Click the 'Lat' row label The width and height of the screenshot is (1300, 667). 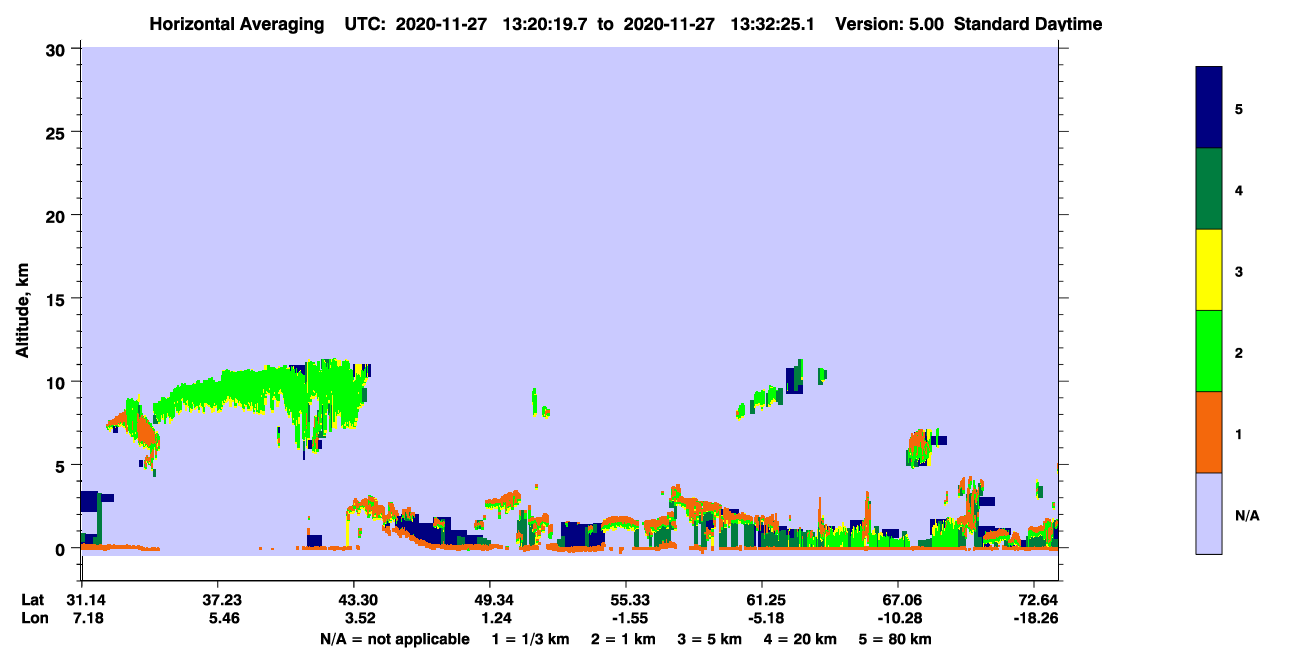click(32, 600)
